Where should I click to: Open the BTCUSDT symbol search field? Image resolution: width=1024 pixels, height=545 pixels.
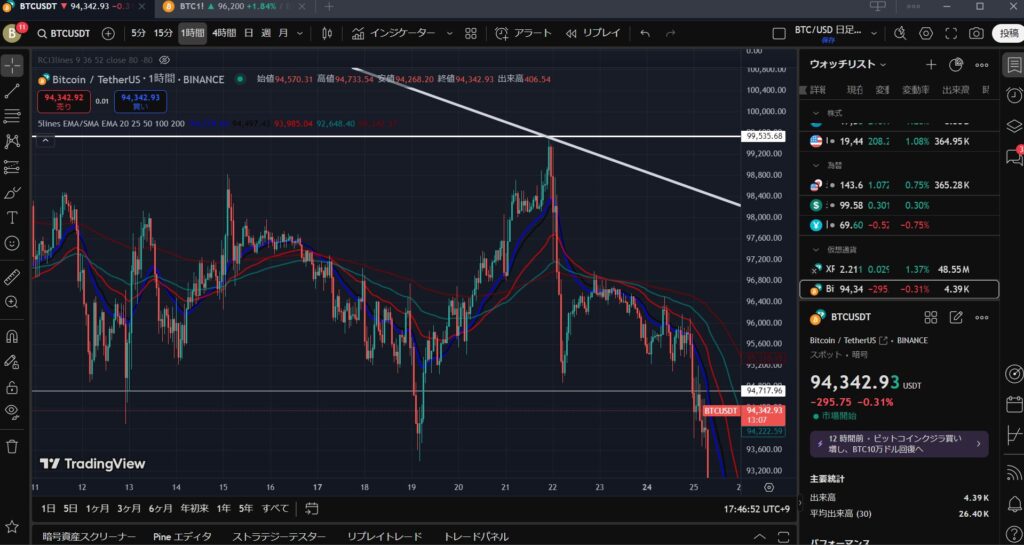coord(64,33)
